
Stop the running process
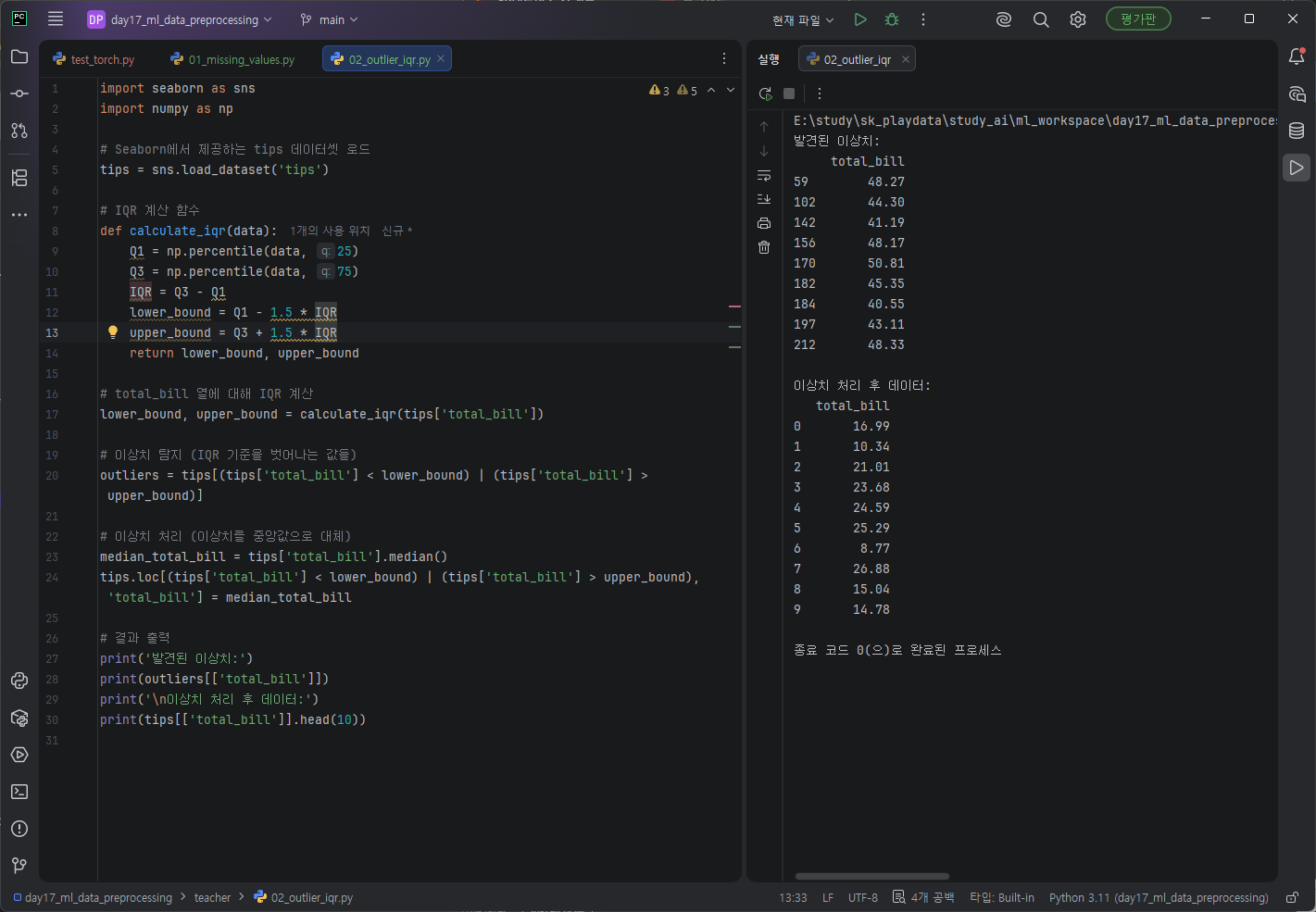coord(789,94)
